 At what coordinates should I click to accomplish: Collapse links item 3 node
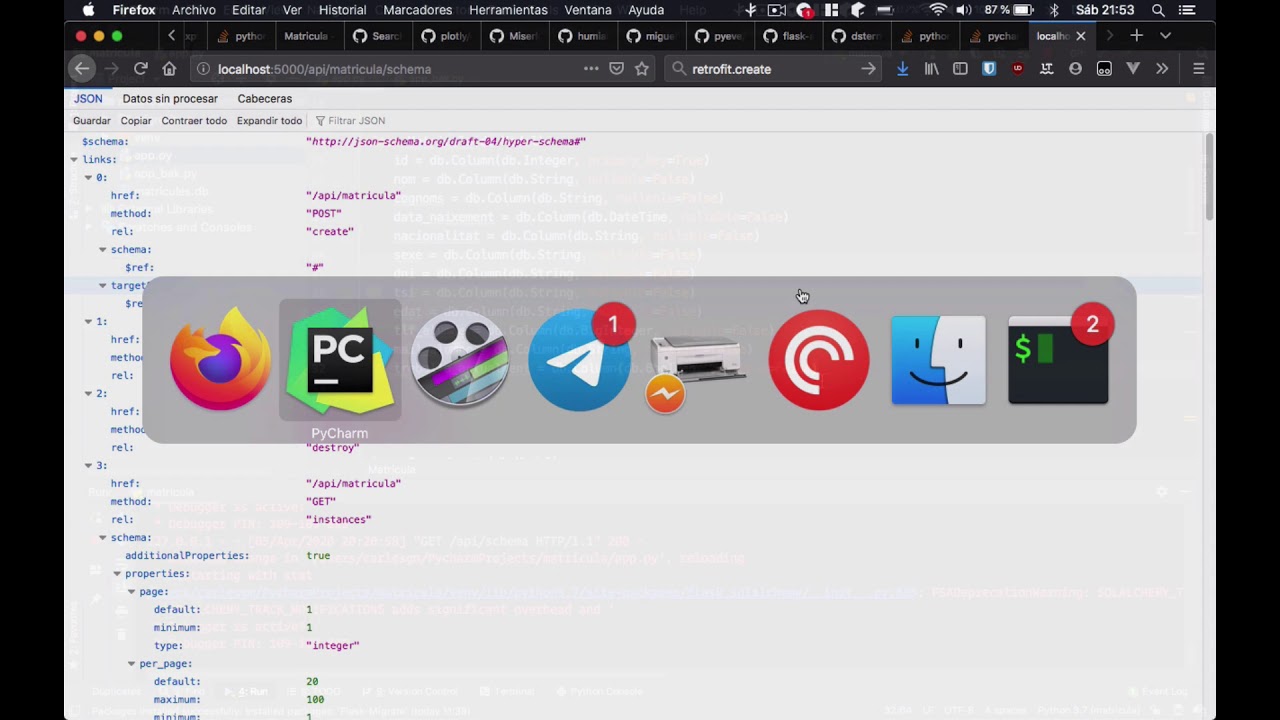coord(88,466)
